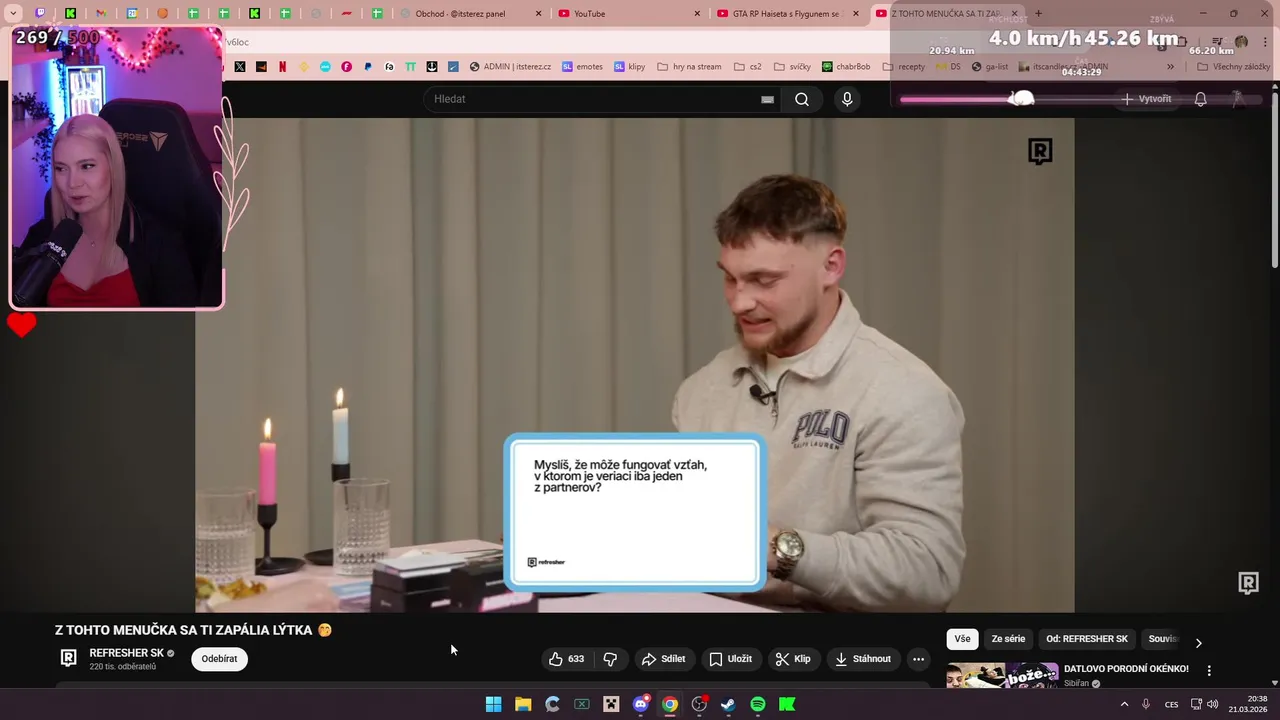Open the emotes bookmark
Screen dimensions: 1280x720
pos(582,67)
